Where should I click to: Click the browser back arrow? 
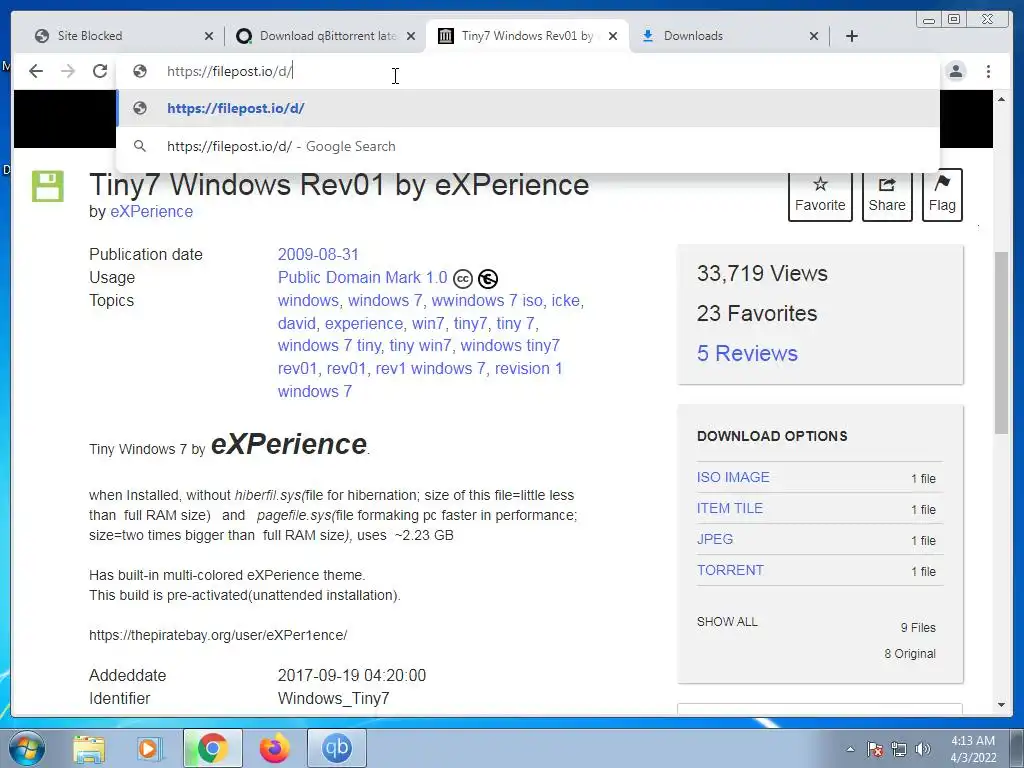(x=36, y=71)
